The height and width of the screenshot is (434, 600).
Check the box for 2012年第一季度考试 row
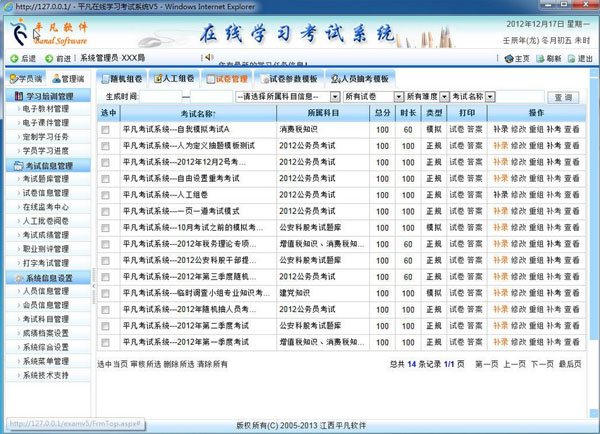105,343
